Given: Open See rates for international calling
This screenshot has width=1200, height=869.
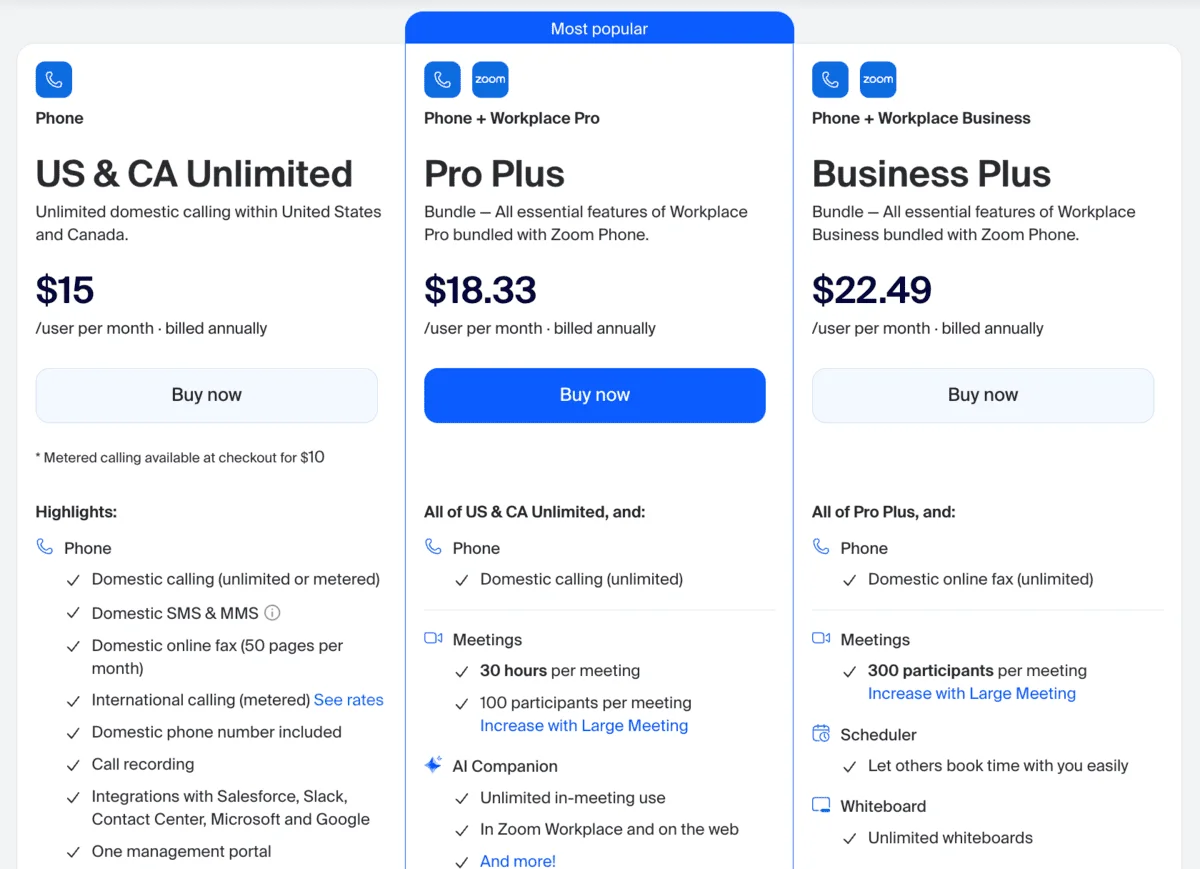Looking at the screenshot, I should pyautogui.click(x=348, y=700).
